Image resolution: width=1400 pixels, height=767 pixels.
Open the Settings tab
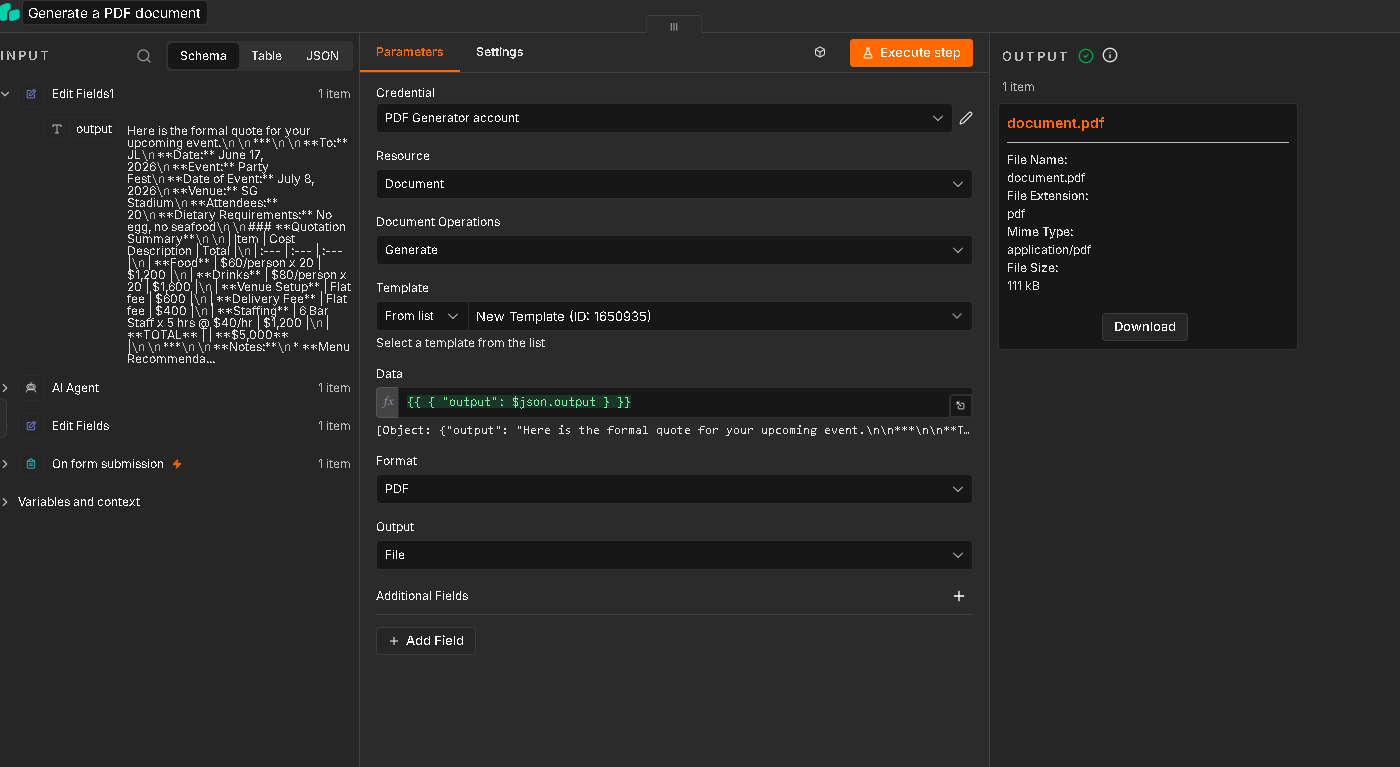click(499, 52)
